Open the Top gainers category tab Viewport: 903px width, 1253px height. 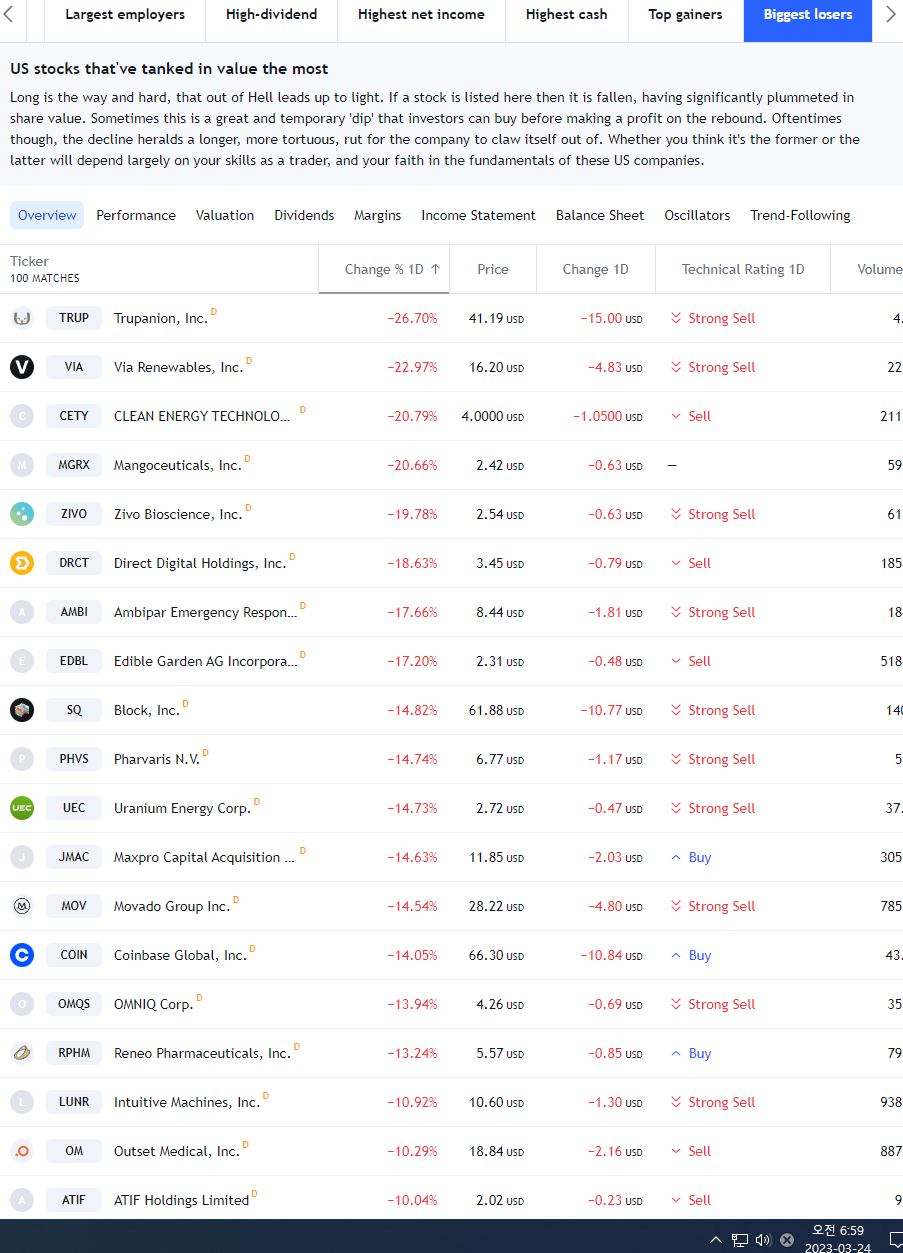(685, 14)
